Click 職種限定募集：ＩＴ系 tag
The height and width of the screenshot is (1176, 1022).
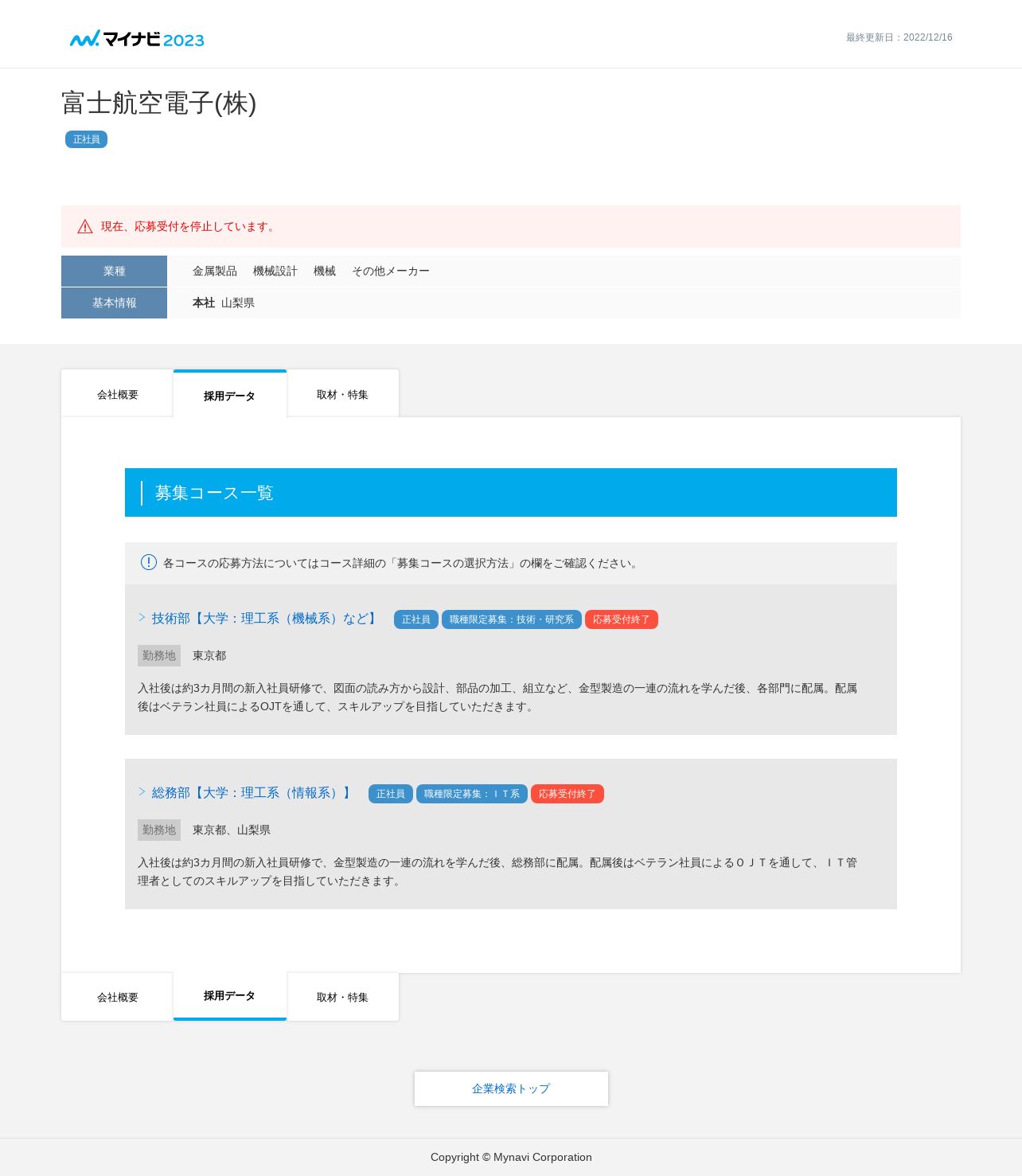pos(471,794)
